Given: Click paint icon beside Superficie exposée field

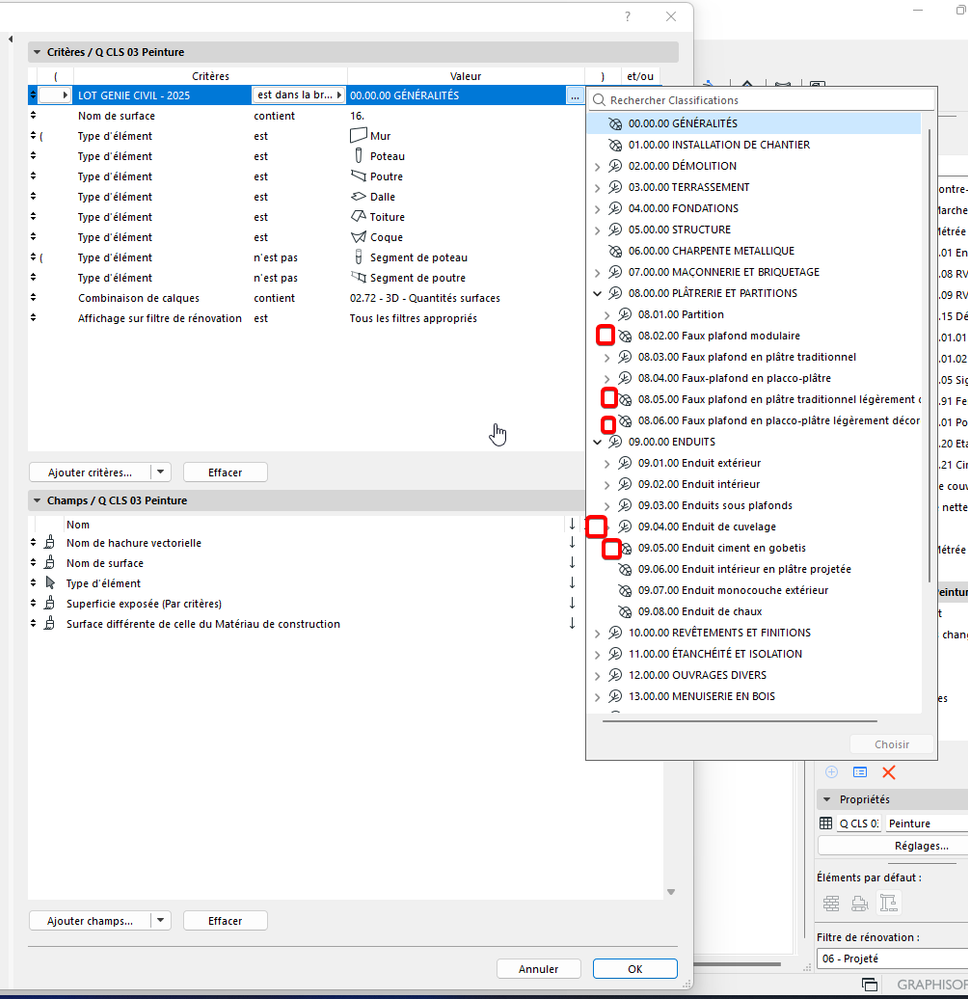Looking at the screenshot, I should [49, 603].
